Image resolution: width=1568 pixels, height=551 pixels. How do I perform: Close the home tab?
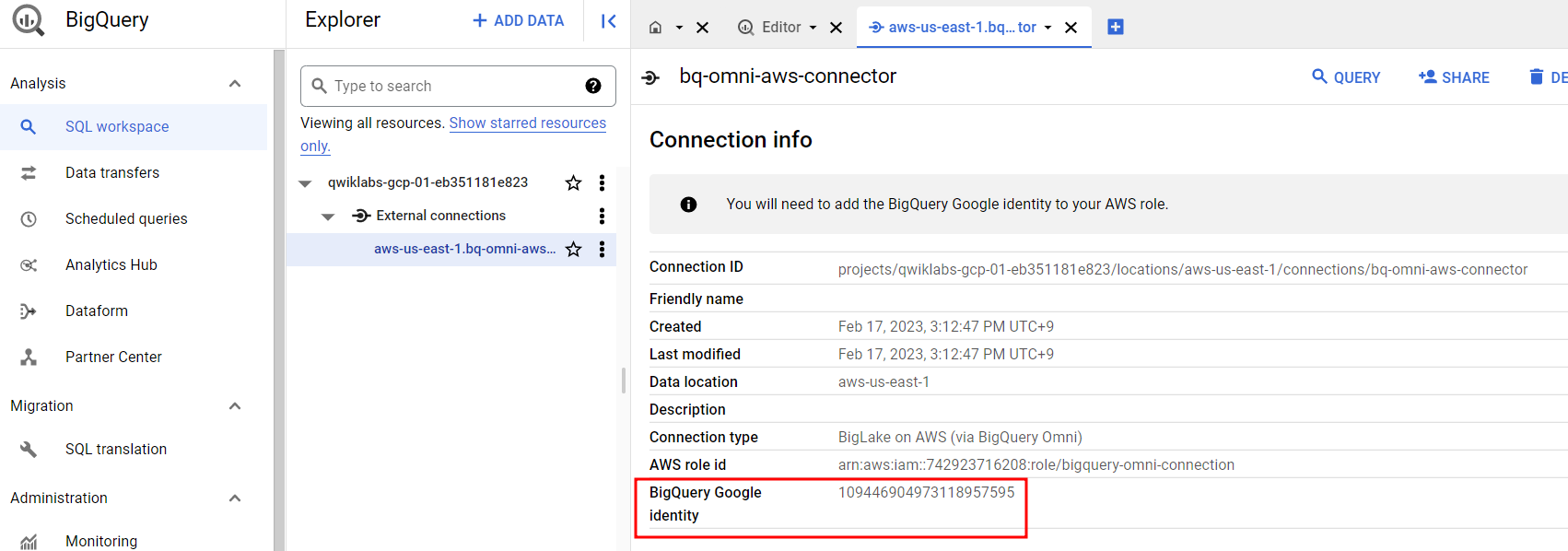702,28
